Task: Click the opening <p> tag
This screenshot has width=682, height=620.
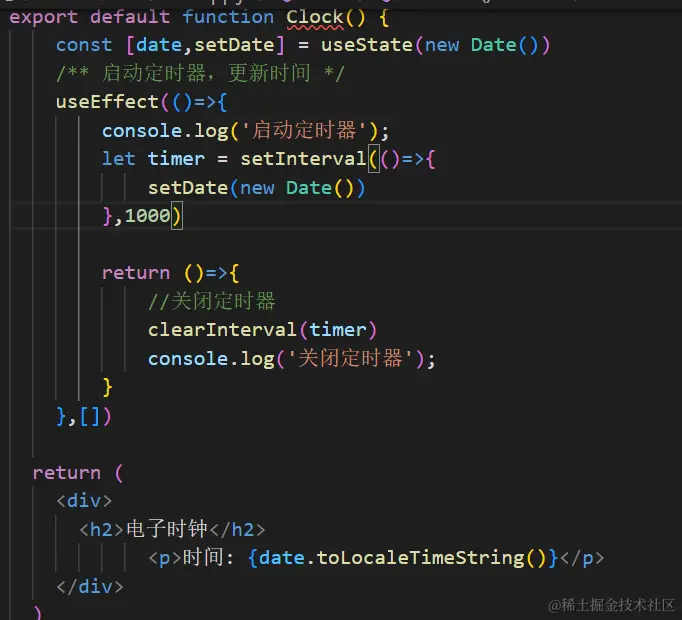Action: (164, 558)
